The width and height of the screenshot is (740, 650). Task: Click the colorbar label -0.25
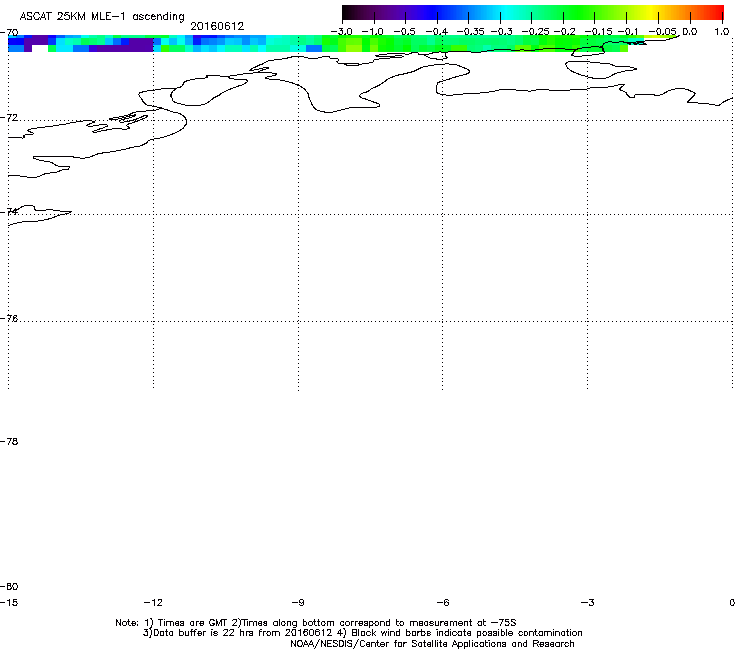pos(535,32)
